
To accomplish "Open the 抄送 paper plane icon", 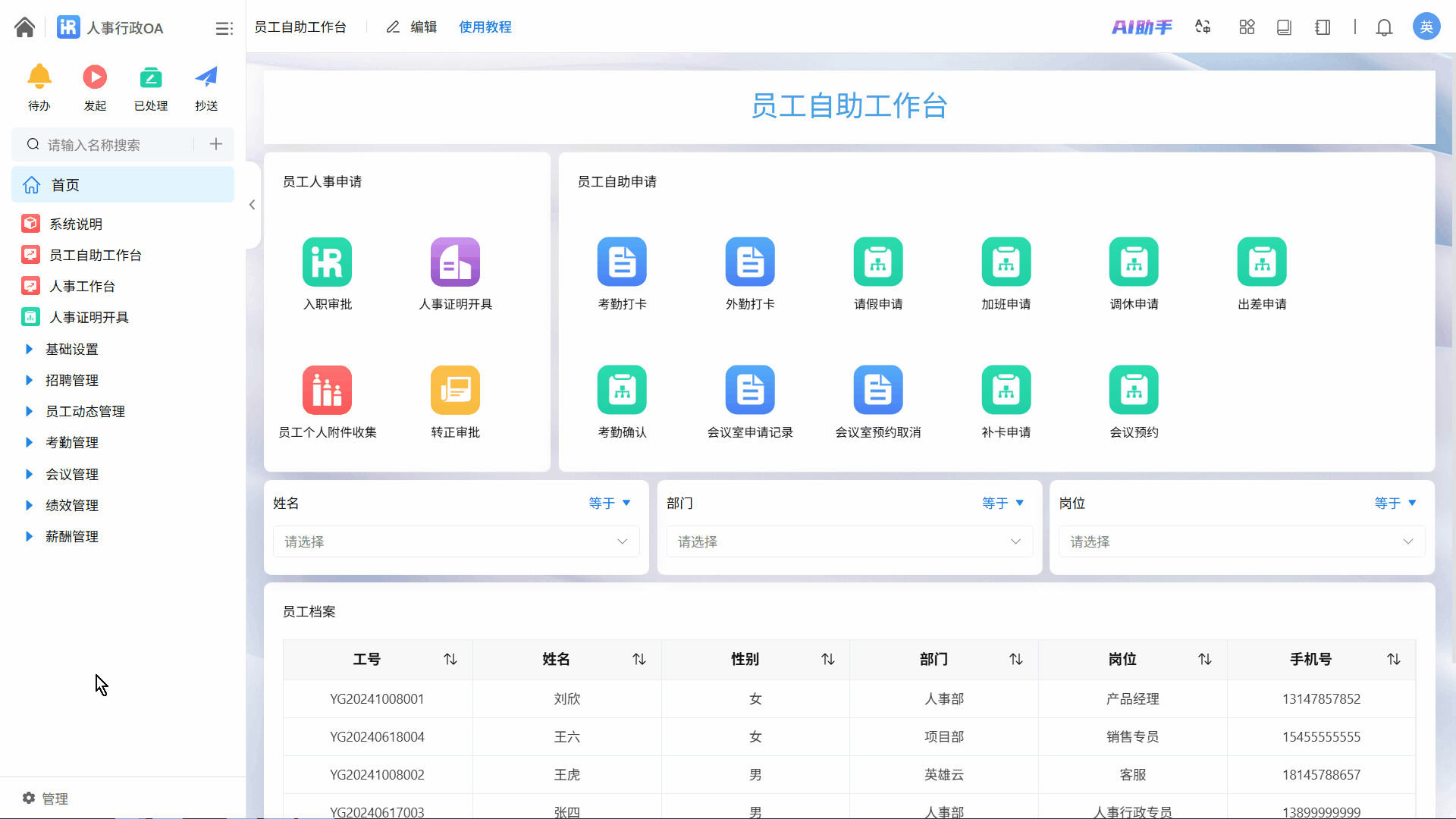I will click(x=206, y=77).
